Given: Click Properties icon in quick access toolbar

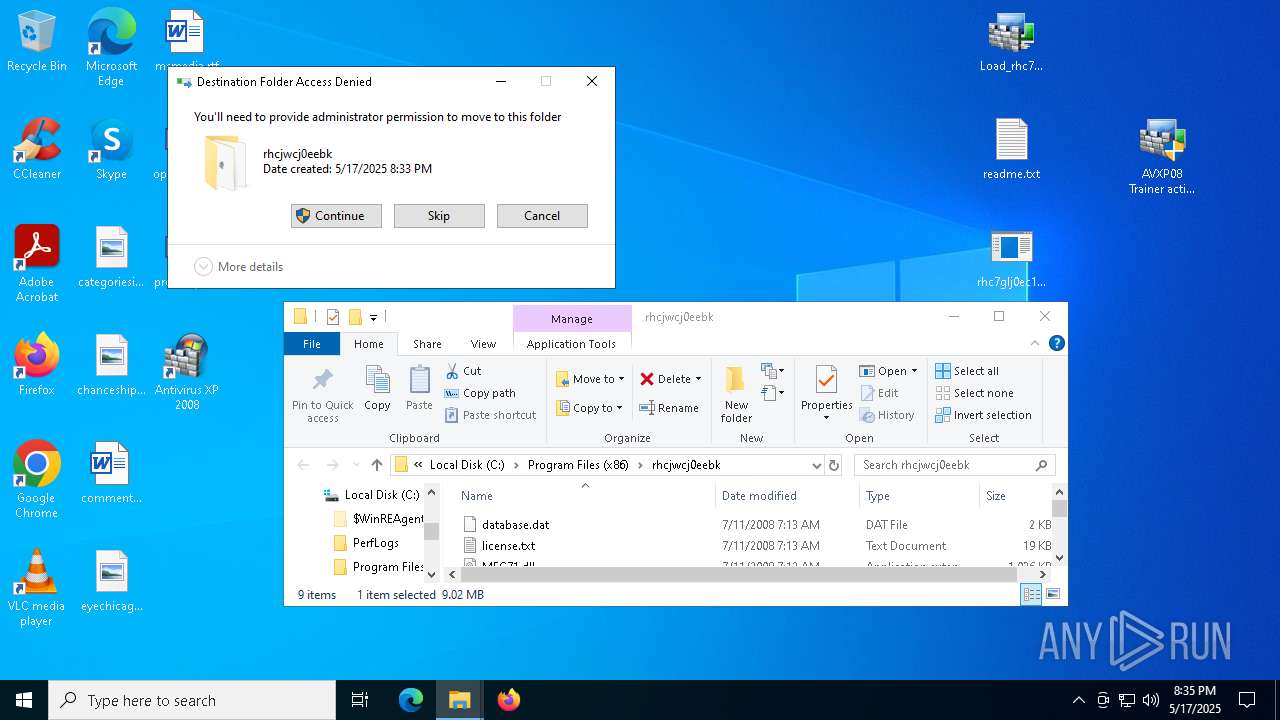Looking at the screenshot, I should [x=333, y=317].
